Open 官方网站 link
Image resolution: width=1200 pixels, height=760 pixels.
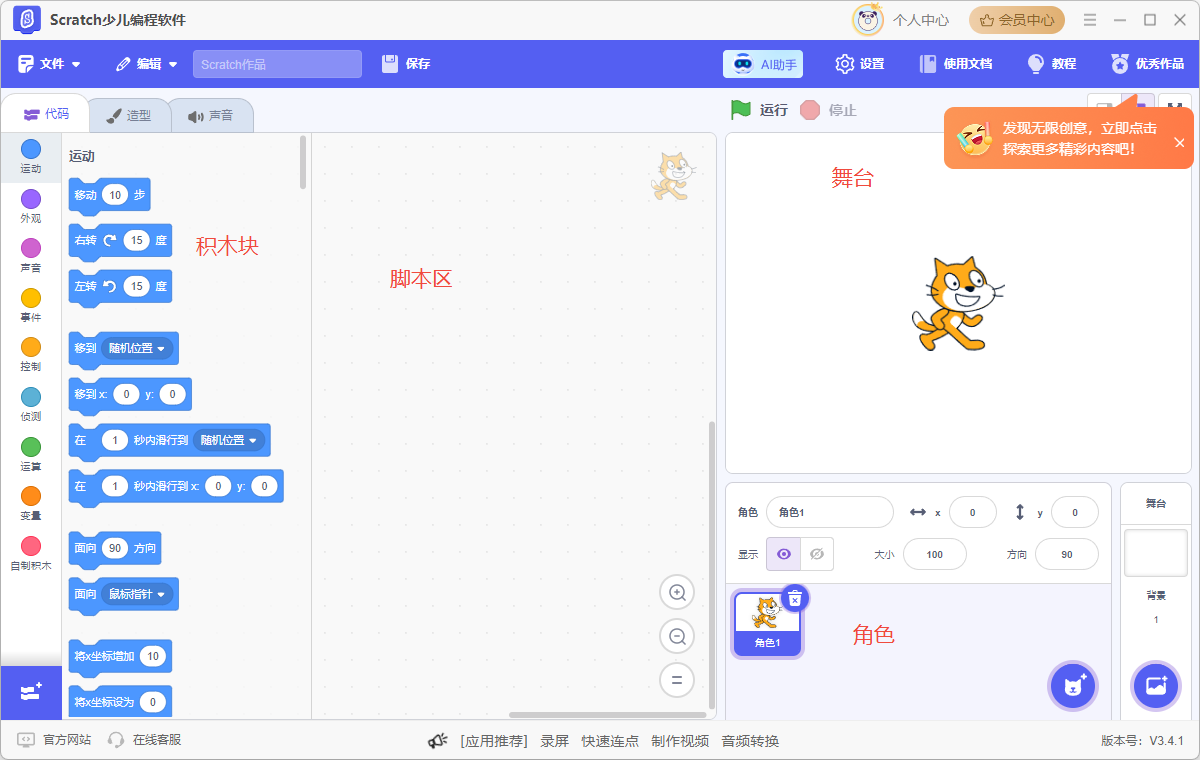pos(55,740)
